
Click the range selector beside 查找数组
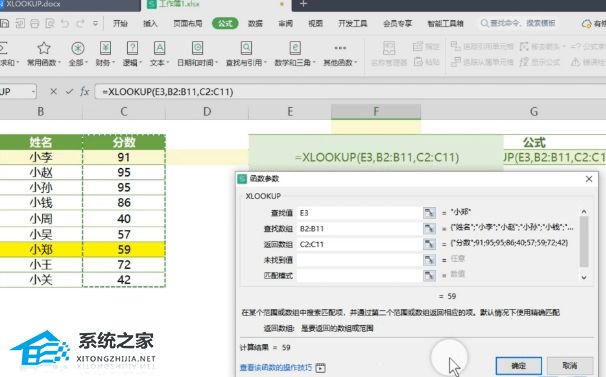point(429,229)
